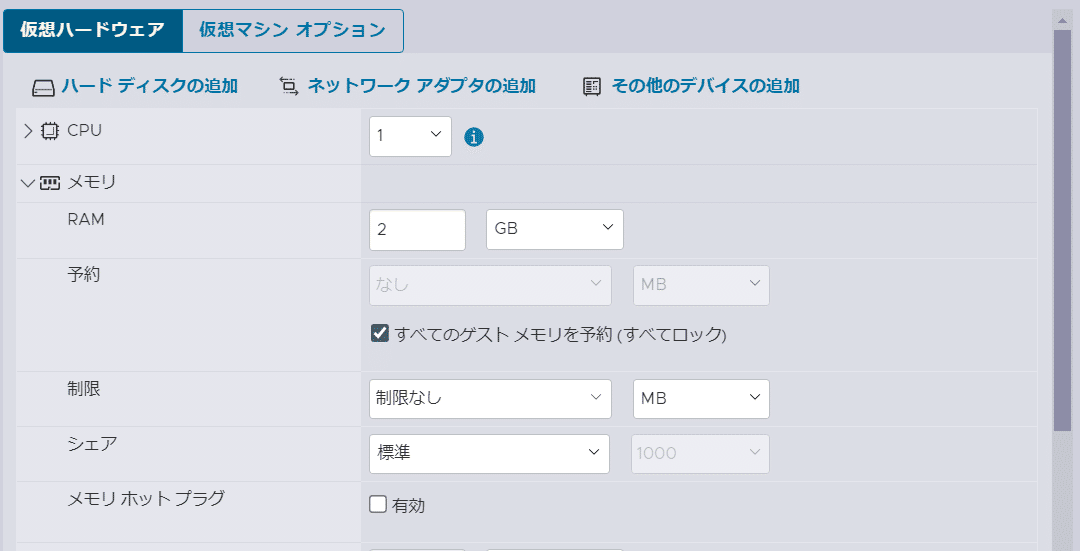Click into the RAM value field
Image resolution: width=1080 pixels, height=551 pixels.
pyautogui.click(x=417, y=230)
